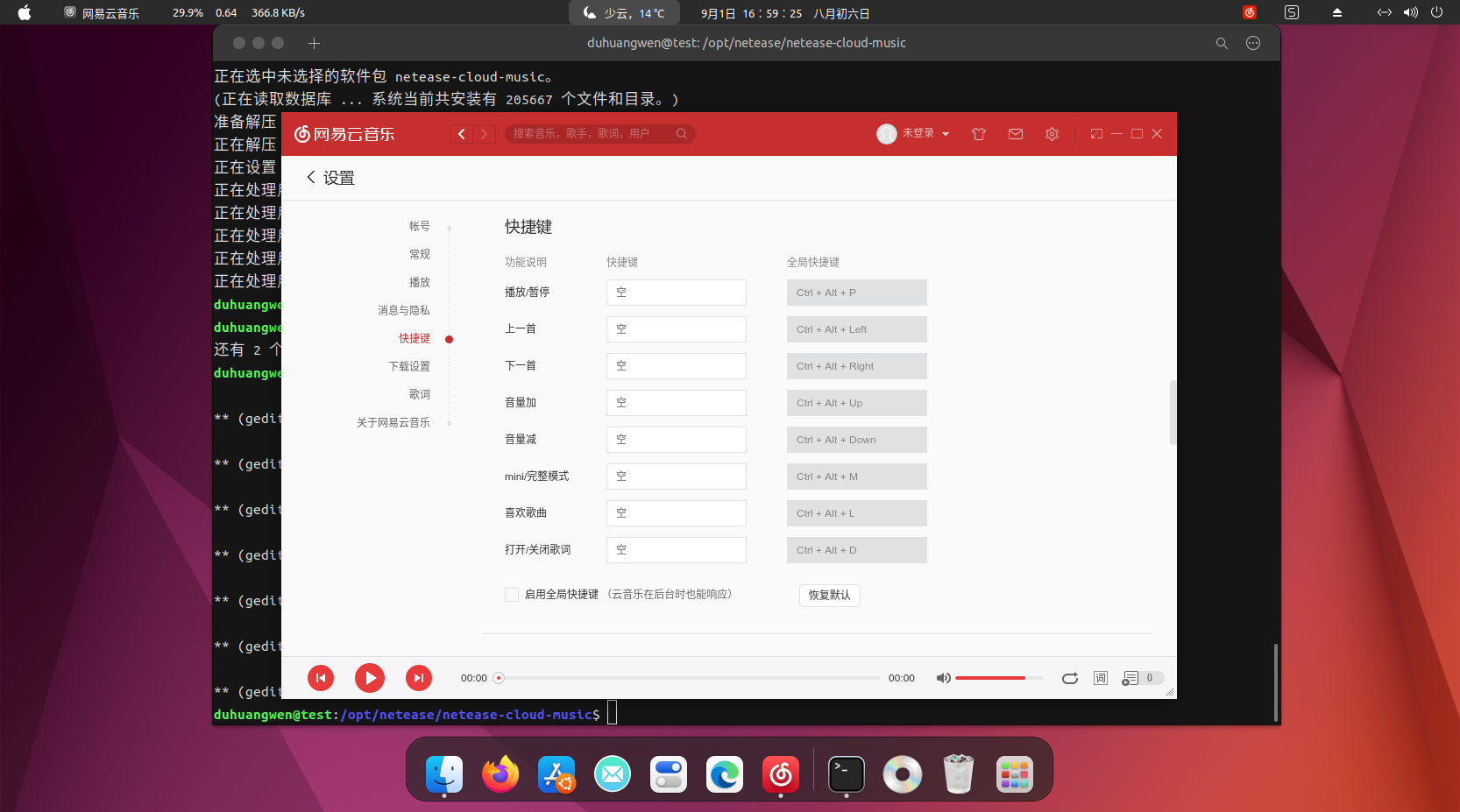
Task: Open the terminal menu icon in title bar
Action: pyautogui.click(x=1253, y=43)
